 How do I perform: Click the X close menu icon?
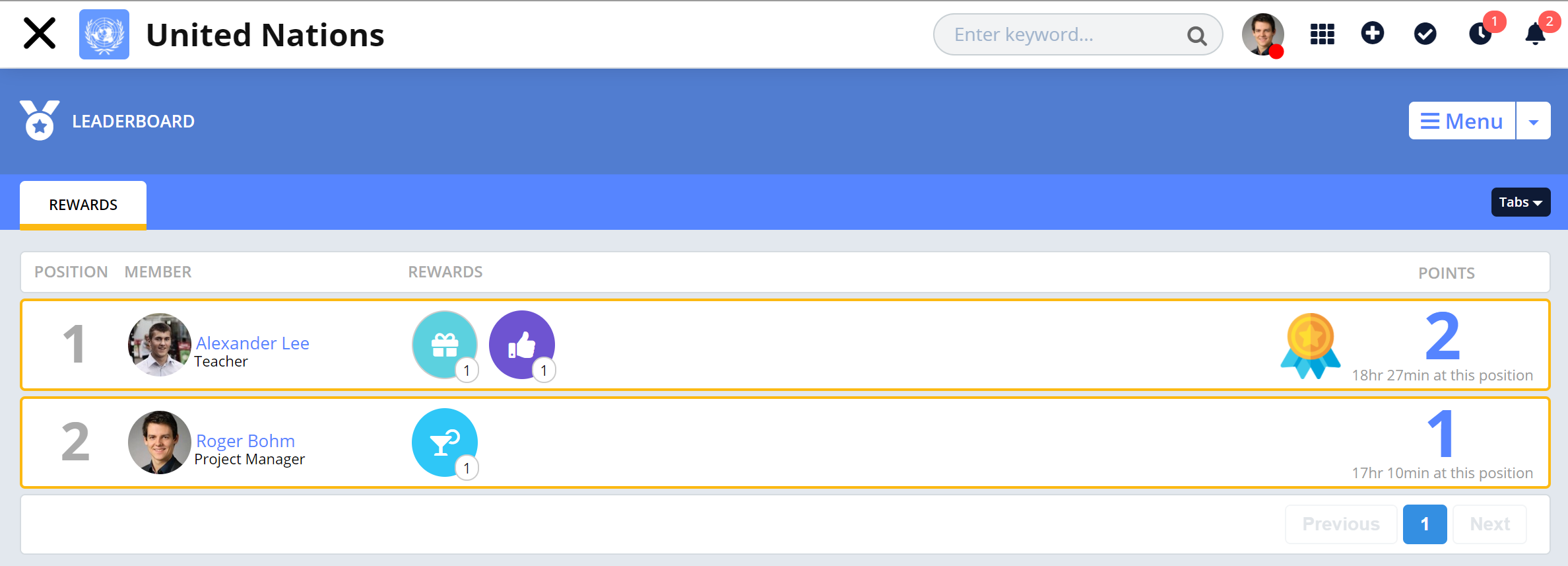pyautogui.click(x=40, y=34)
